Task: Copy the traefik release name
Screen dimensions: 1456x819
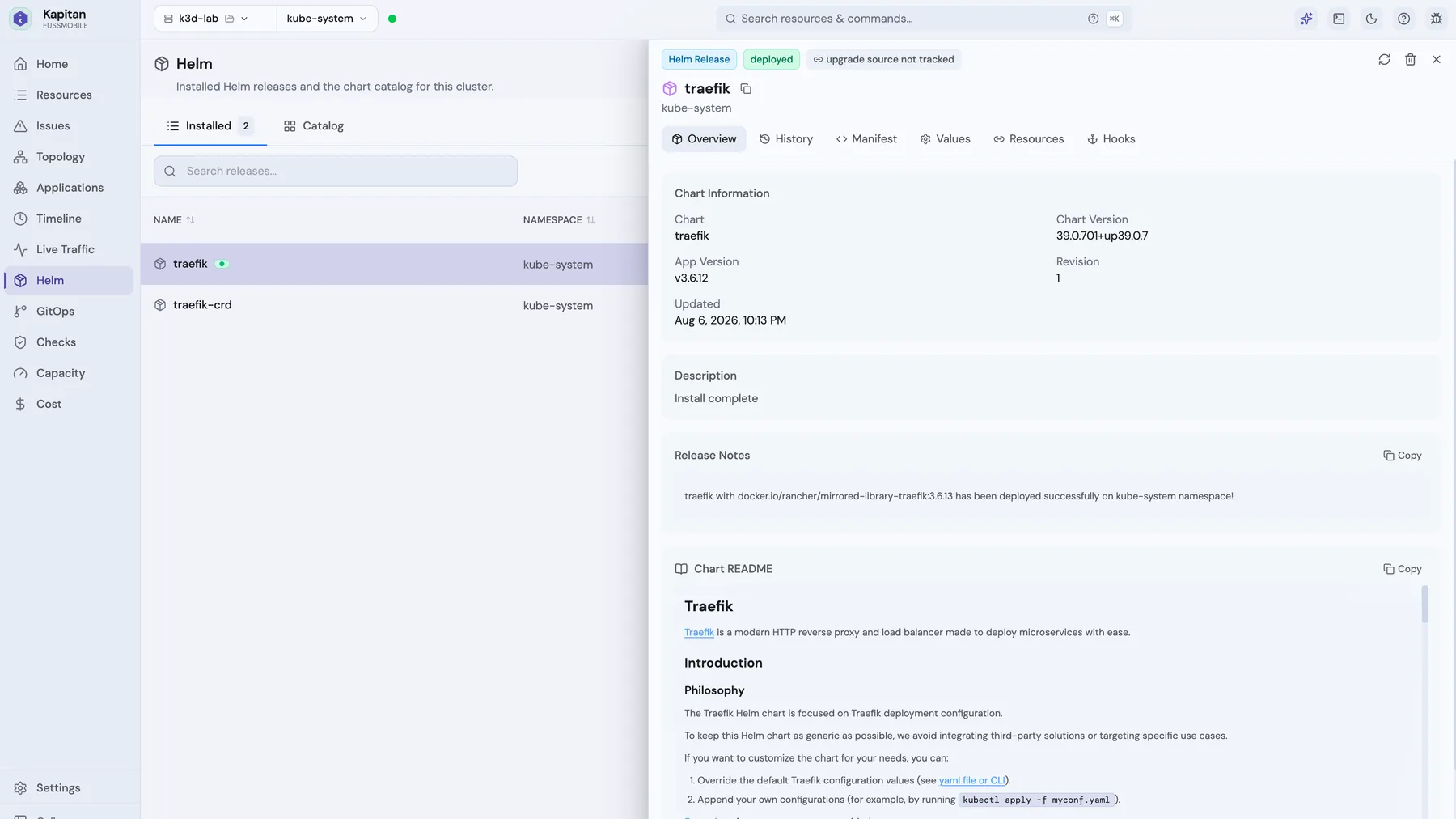Action: [746, 89]
